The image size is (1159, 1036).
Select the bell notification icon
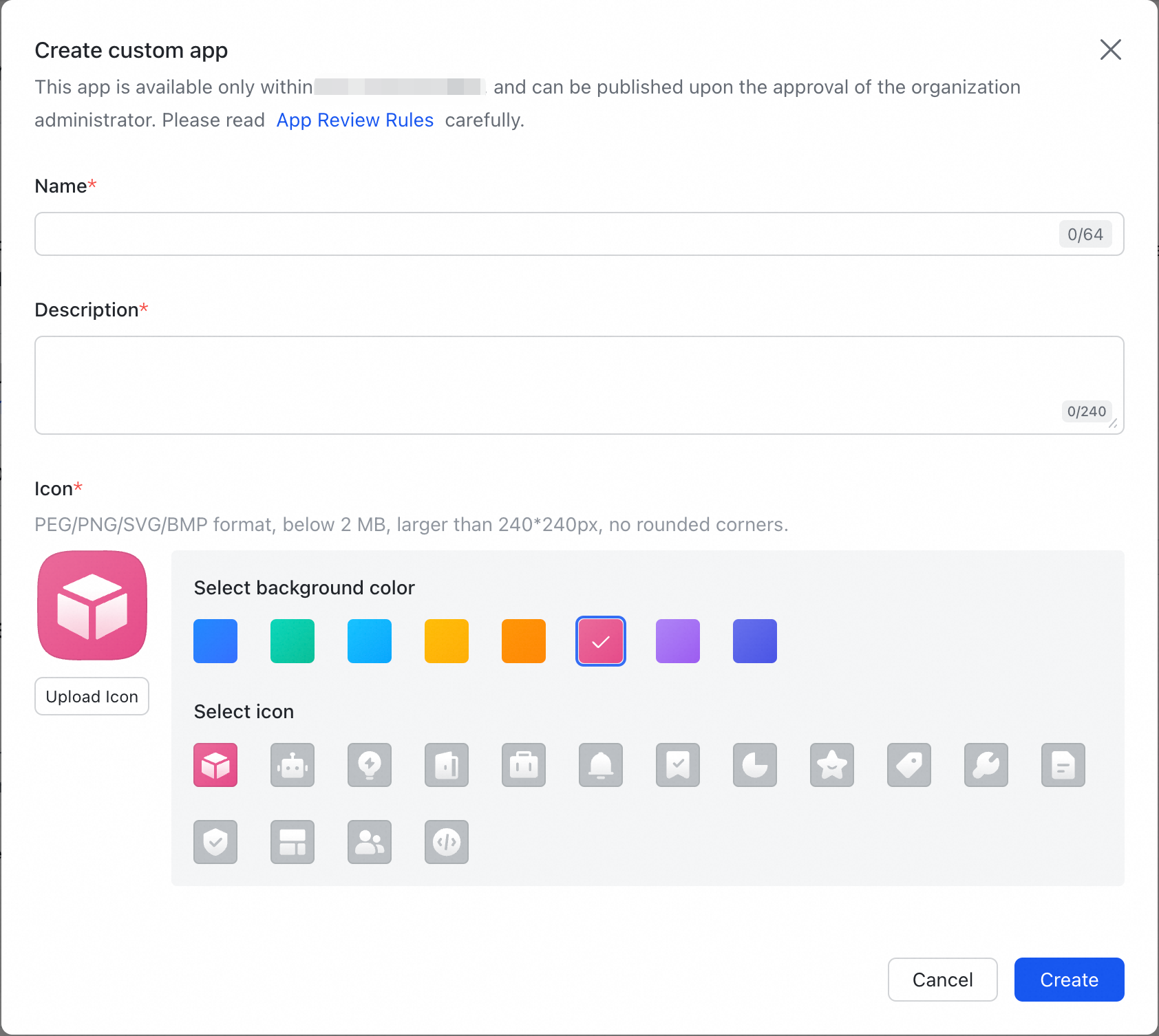pyautogui.click(x=601, y=765)
